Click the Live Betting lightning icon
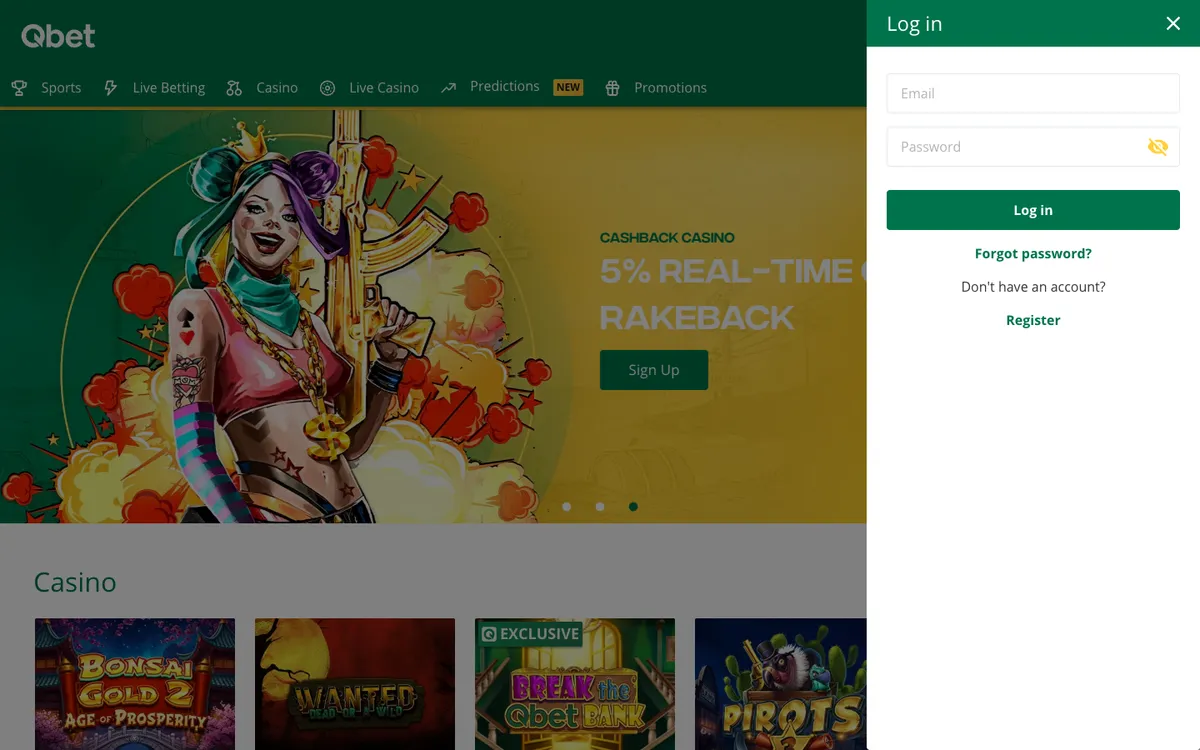Image resolution: width=1200 pixels, height=750 pixels. coord(111,88)
